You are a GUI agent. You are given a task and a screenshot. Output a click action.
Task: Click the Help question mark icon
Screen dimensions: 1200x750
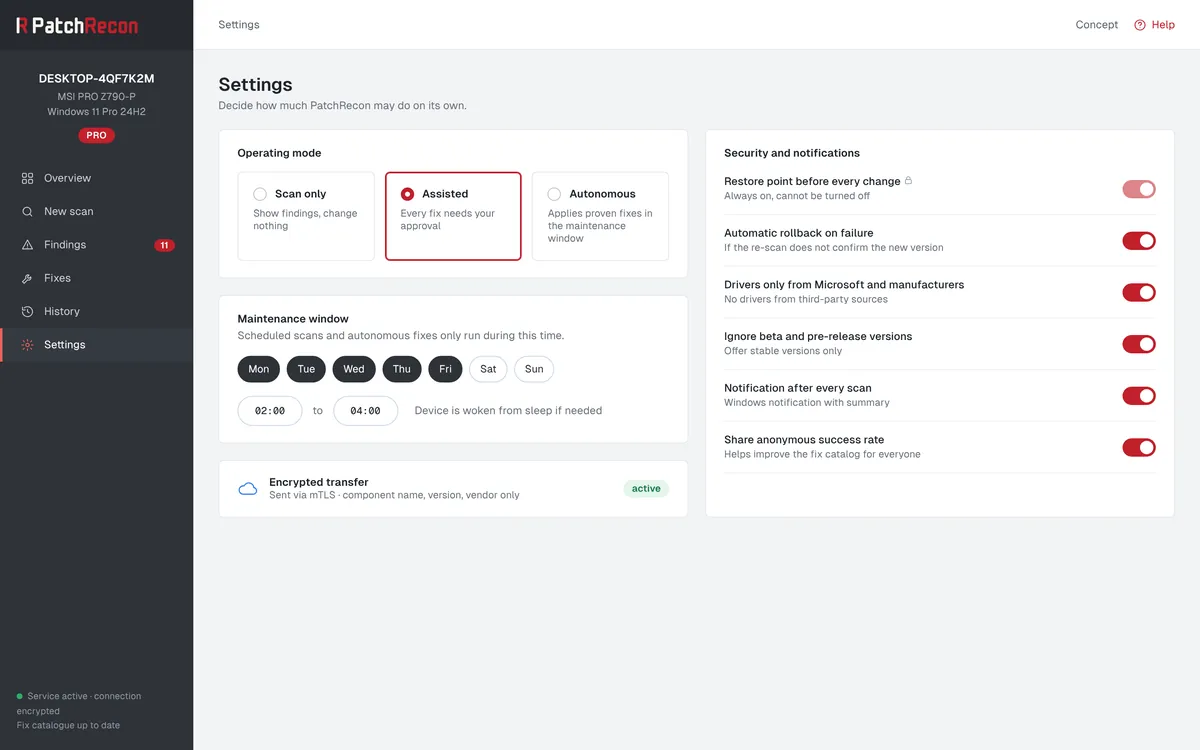1140,25
